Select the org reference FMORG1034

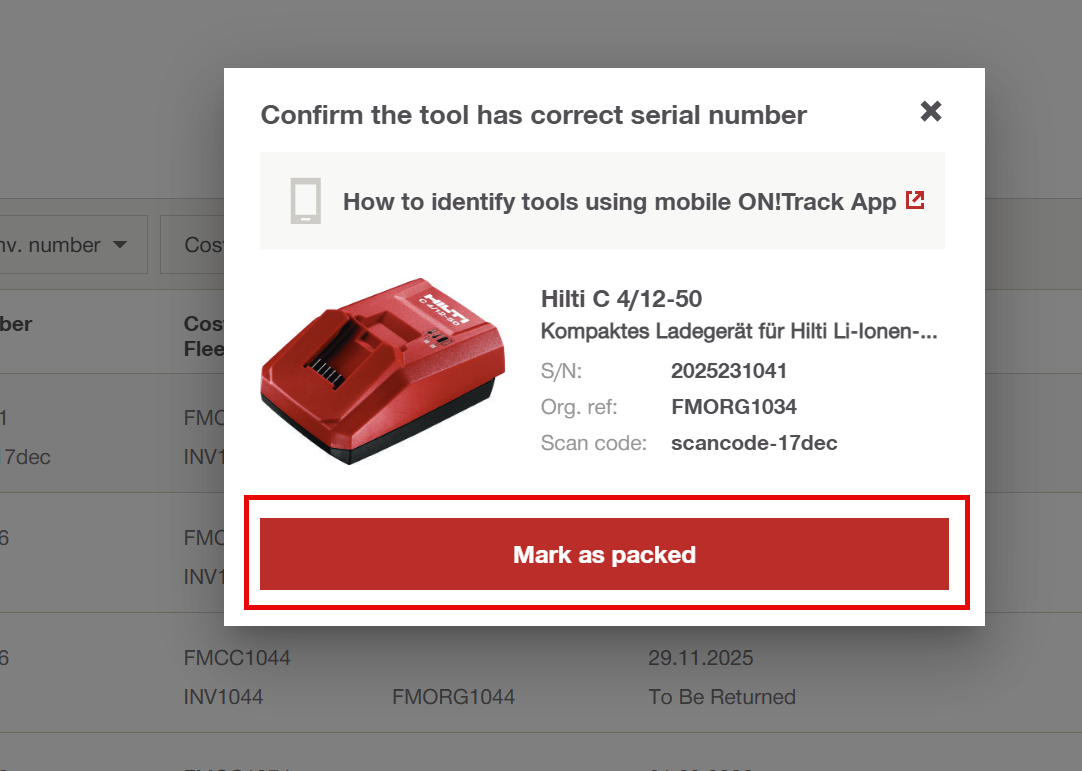(733, 407)
